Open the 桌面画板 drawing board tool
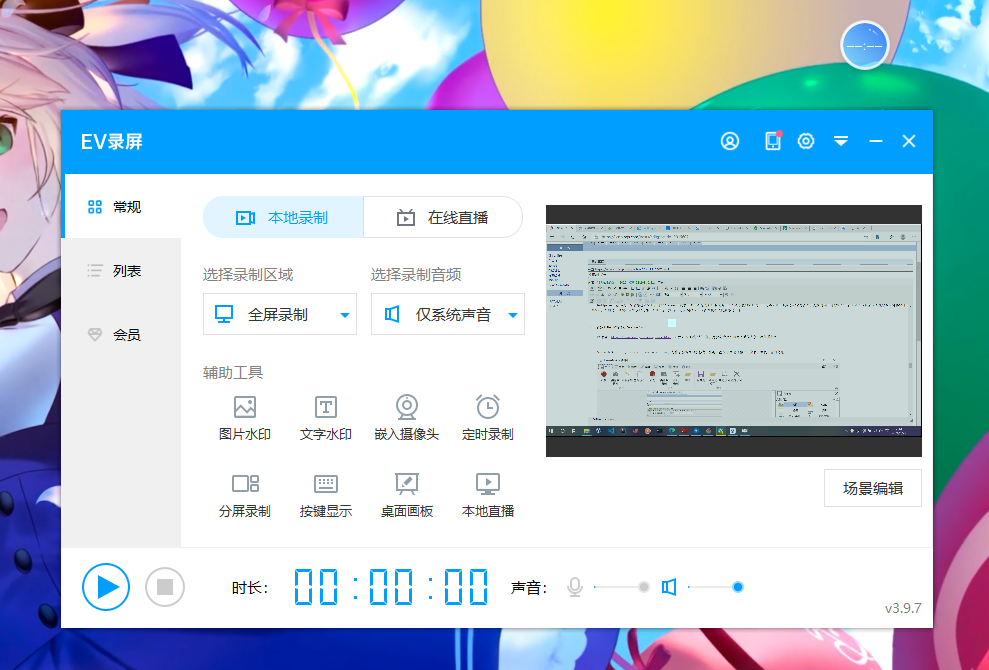Viewport: 989px width, 670px height. pos(407,496)
